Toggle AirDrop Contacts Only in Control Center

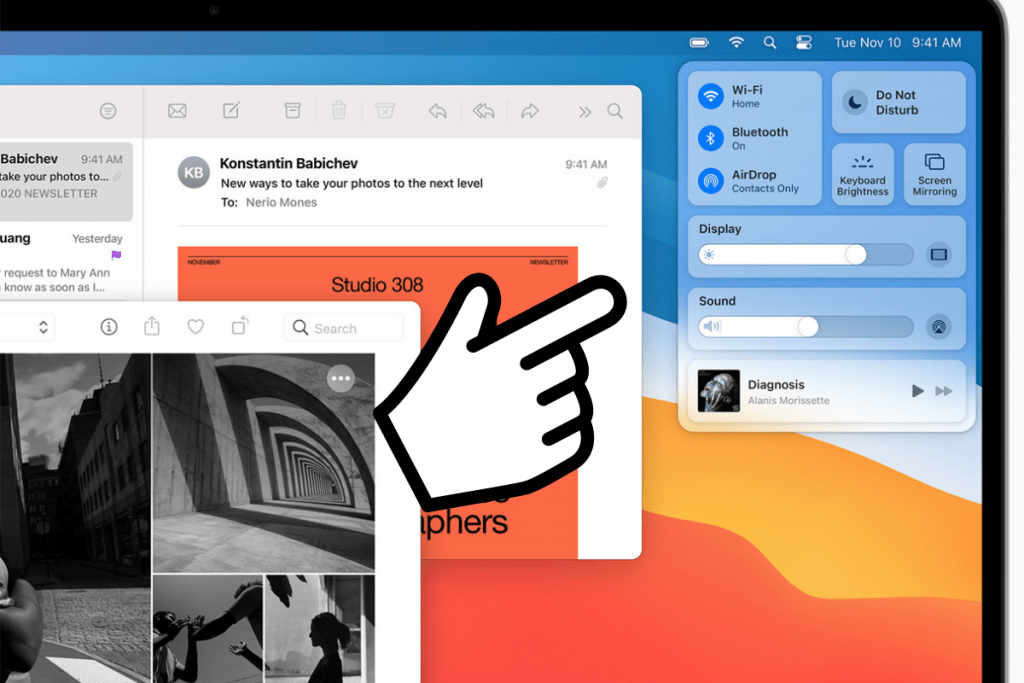tap(711, 181)
